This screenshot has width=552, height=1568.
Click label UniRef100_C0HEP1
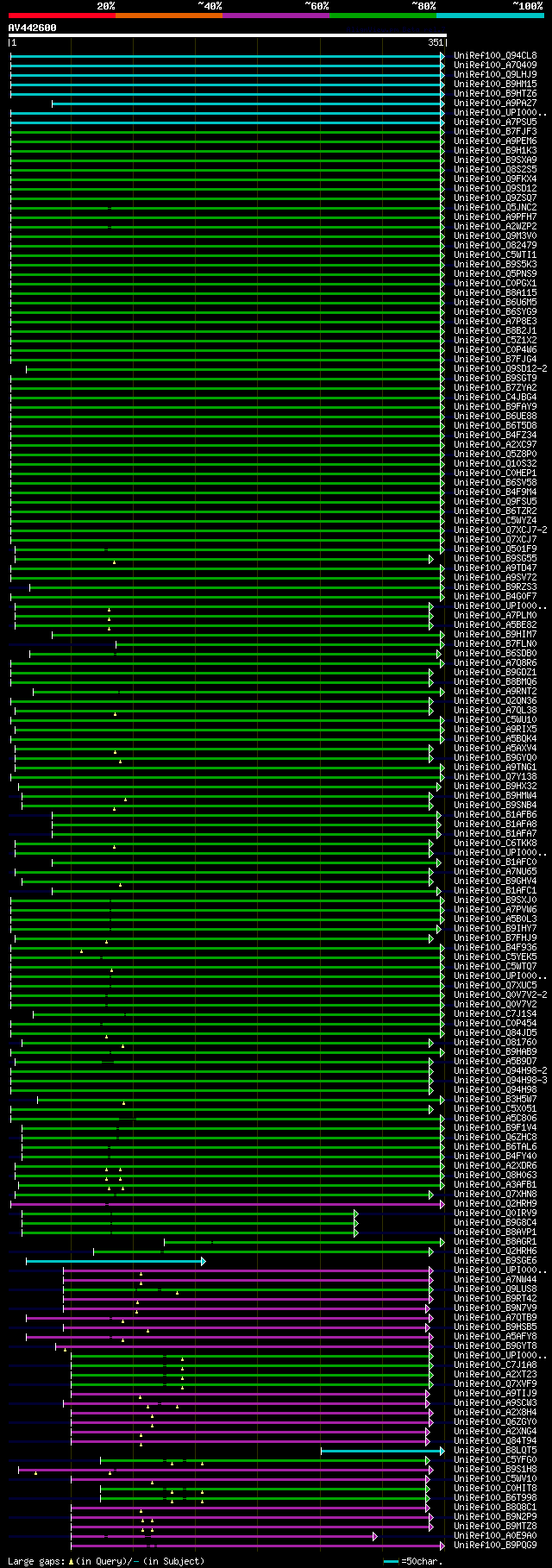tap(495, 474)
